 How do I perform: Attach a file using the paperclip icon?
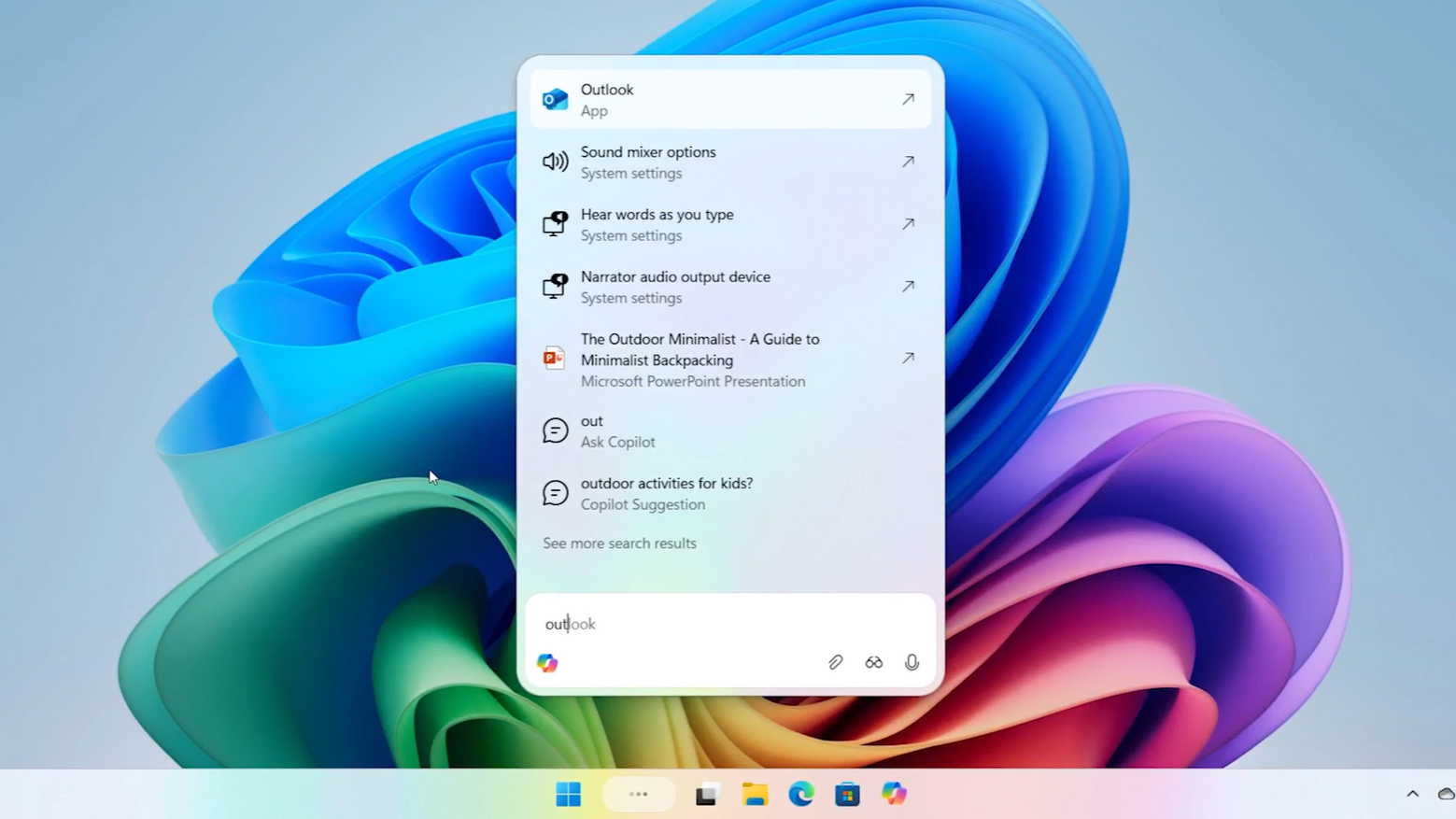pos(835,662)
